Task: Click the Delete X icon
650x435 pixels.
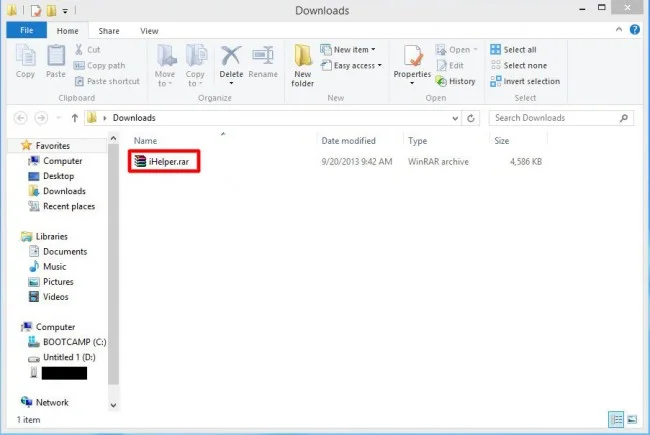Action: pyautogui.click(x=231, y=56)
